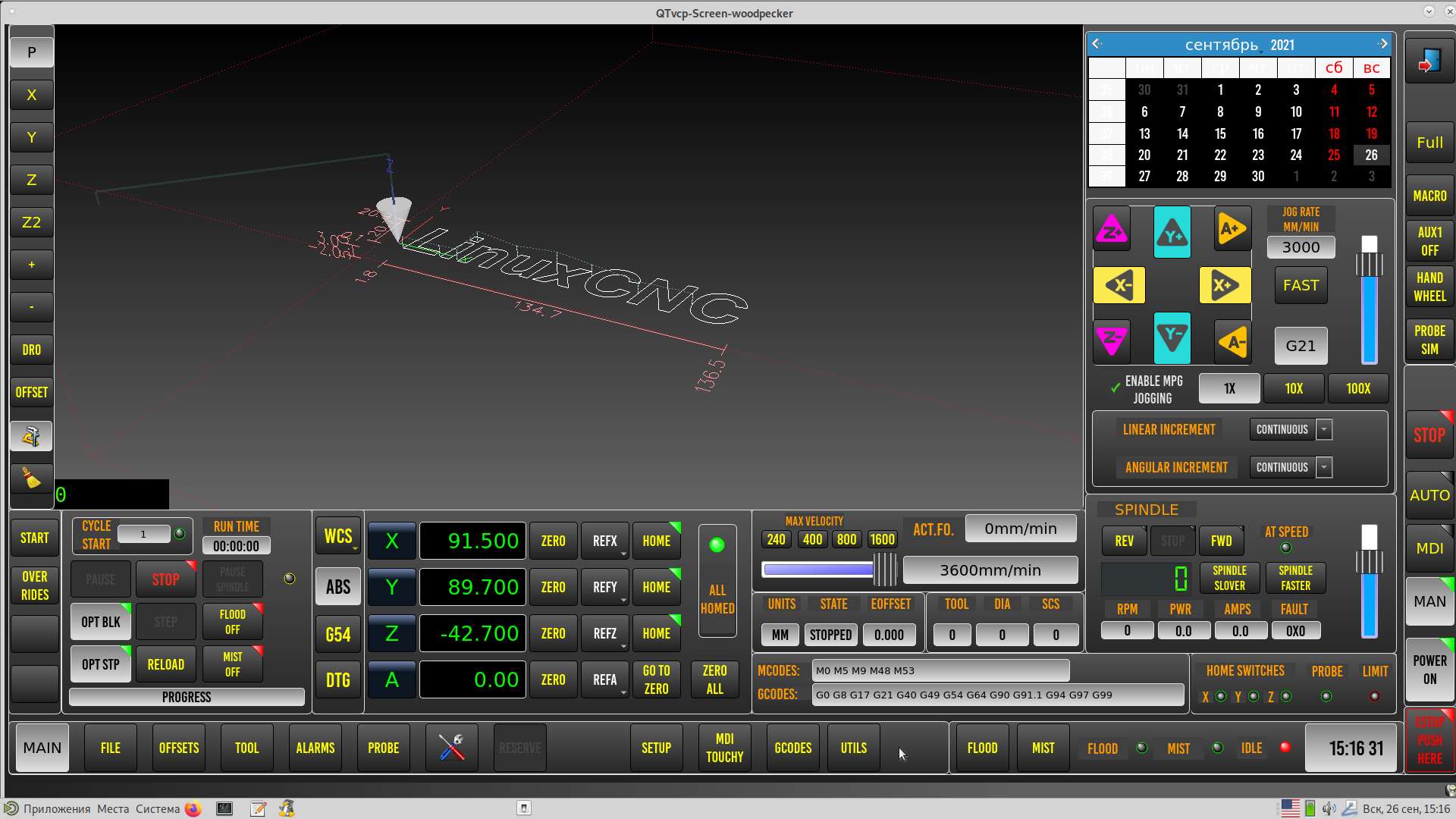The image size is (1456, 819).
Task: Go to previous month in calendar
Action: pyautogui.click(x=1097, y=44)
